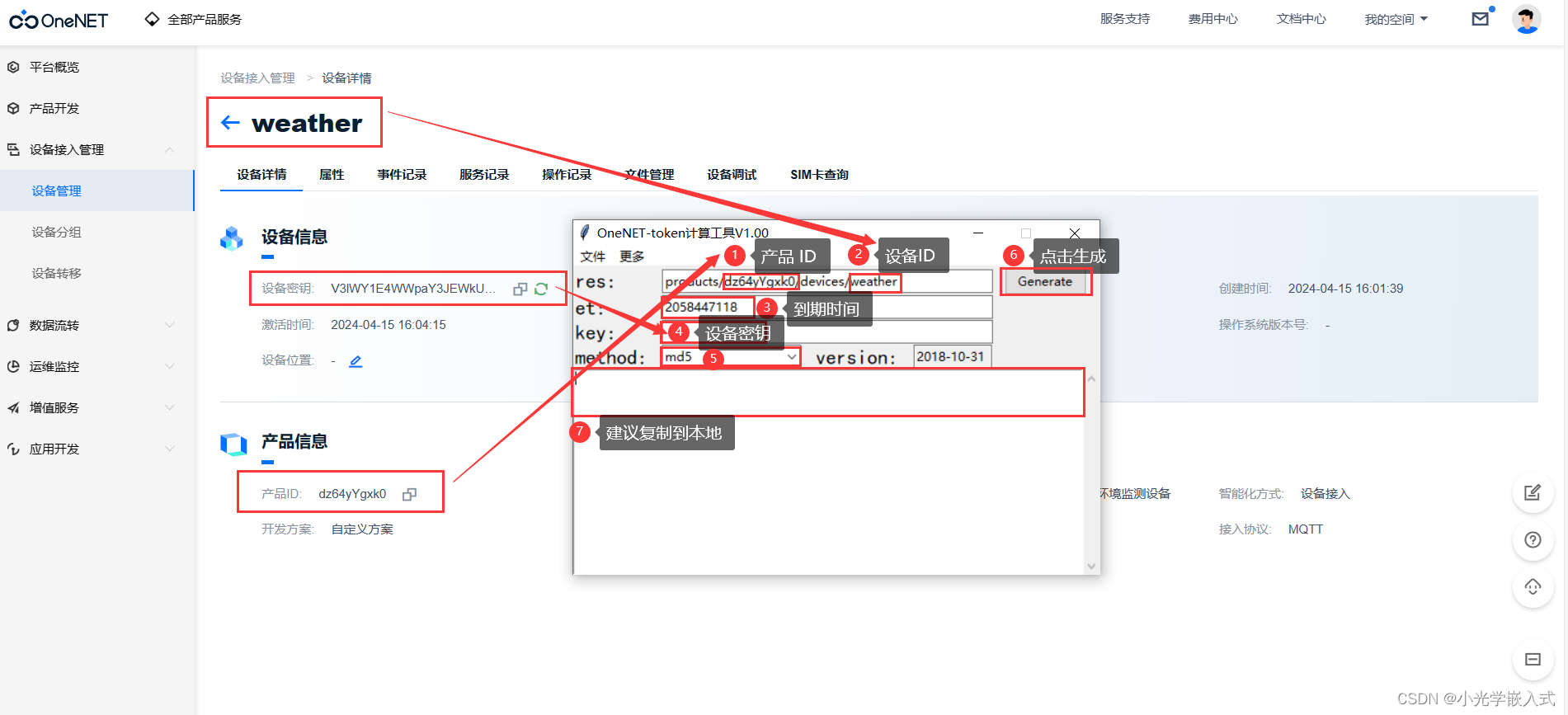This screenshot has width=1568, height=715.
Task: Open 文档中心 in the top bar
Action: [1302, 19]
